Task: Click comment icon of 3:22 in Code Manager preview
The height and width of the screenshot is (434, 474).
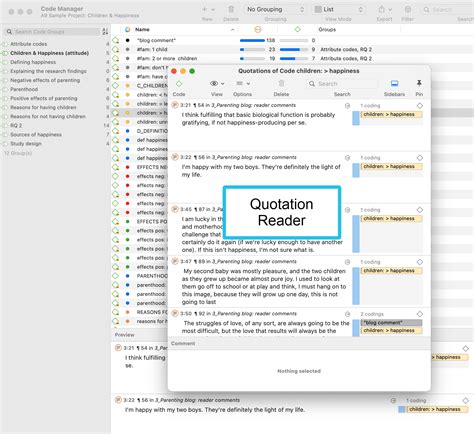Action: [x=393, y=400]
